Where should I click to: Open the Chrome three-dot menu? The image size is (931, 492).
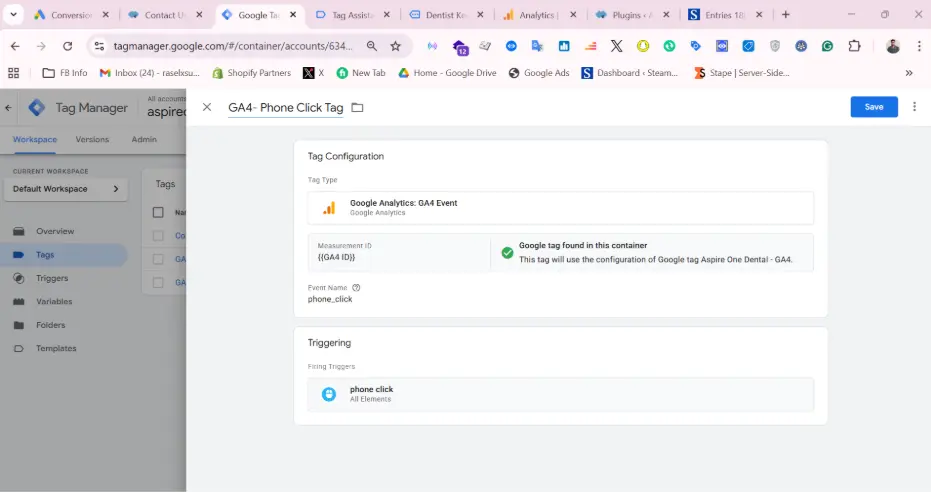point(919,46)
